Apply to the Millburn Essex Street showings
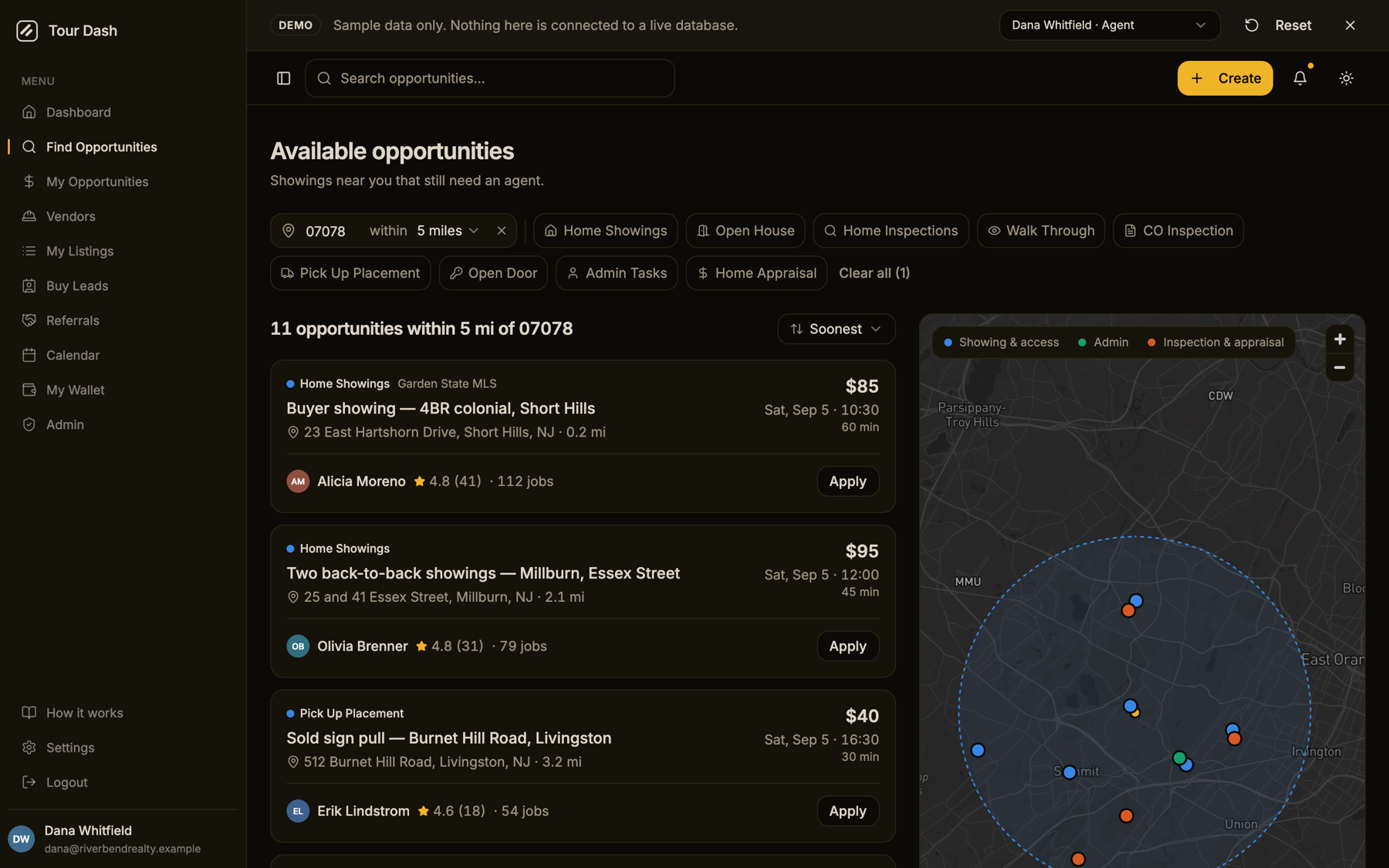 pos(847,647)
